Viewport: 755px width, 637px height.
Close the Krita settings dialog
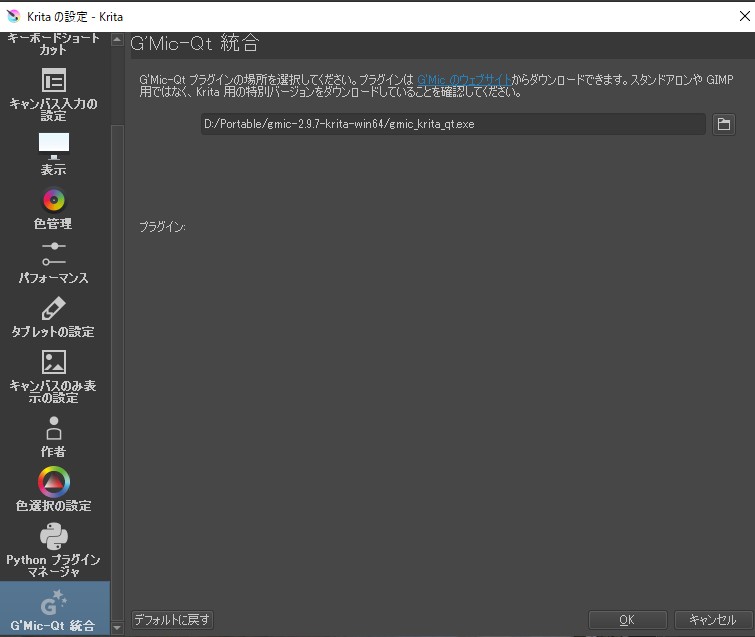(x=744, y=16)
